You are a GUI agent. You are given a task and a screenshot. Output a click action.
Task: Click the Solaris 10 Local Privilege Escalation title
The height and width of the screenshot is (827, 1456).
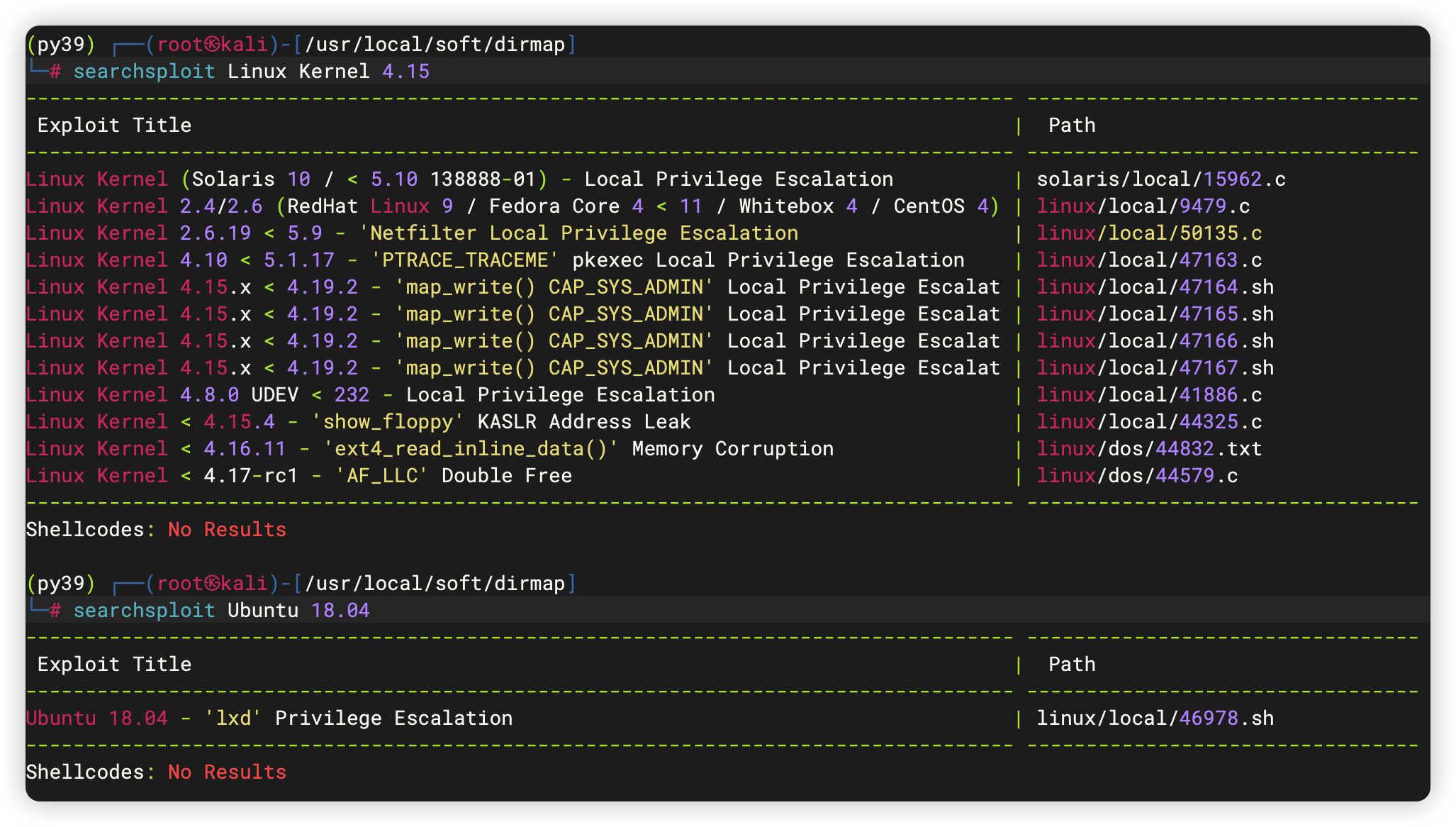point(460,179)
